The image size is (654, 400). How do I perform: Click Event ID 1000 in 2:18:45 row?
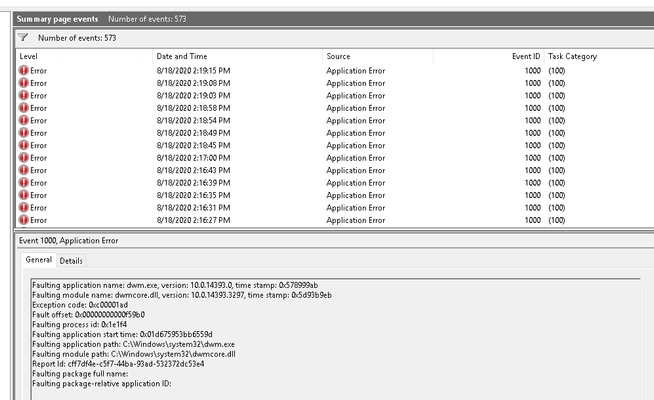(x=533, y=146)
